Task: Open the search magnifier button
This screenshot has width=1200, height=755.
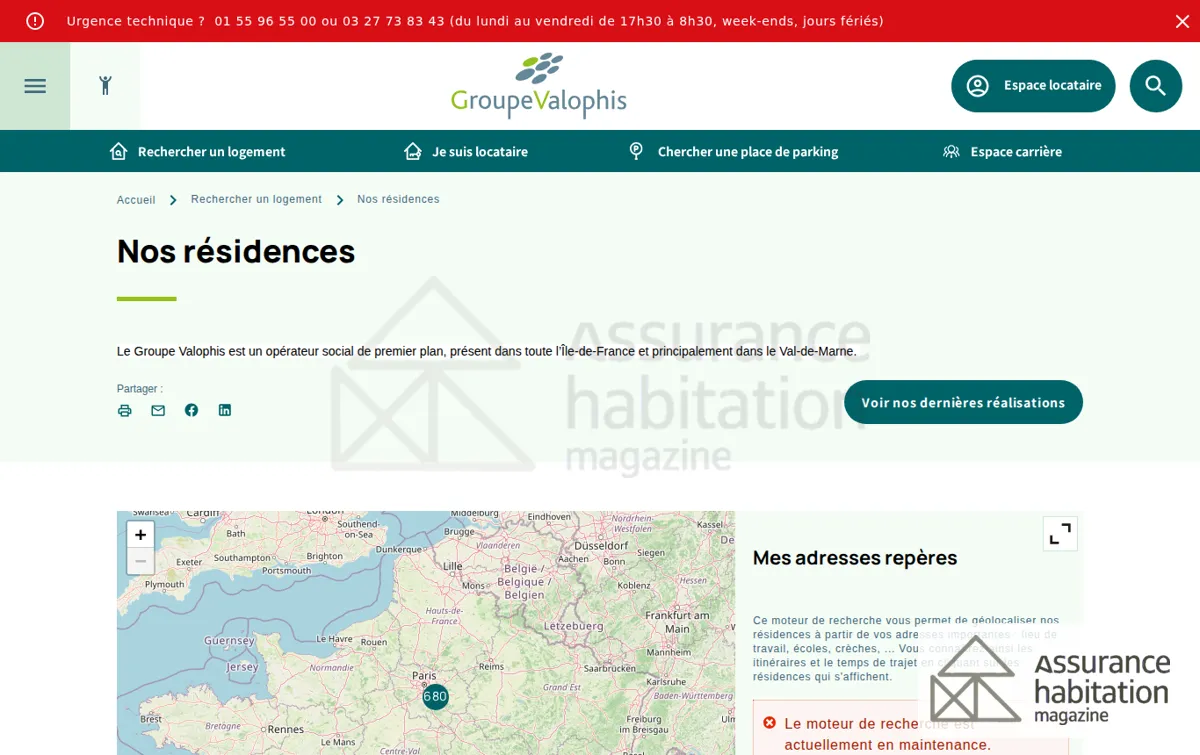Action: [x=1156, y=86]
